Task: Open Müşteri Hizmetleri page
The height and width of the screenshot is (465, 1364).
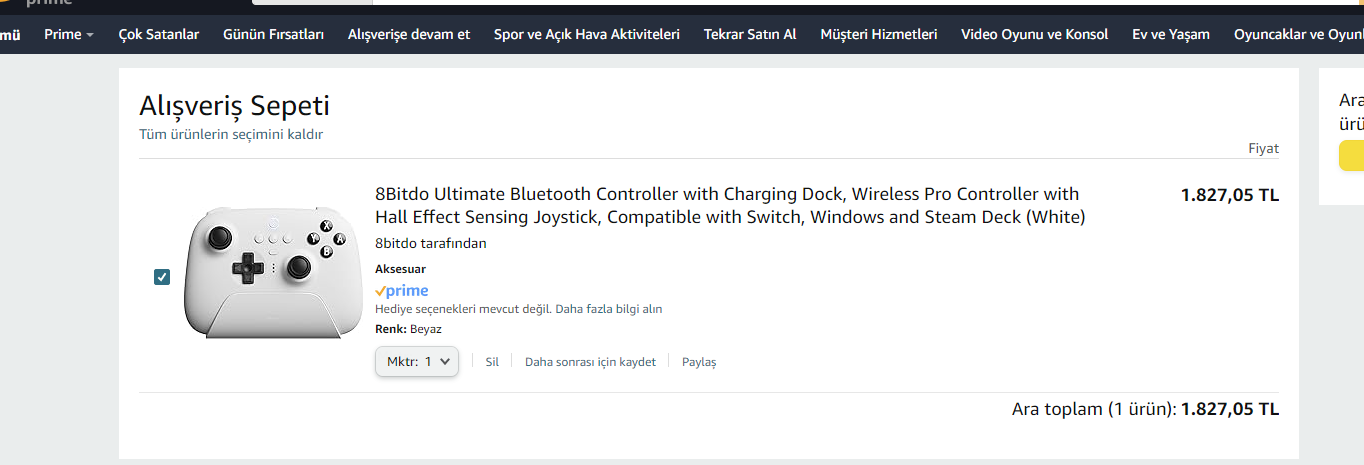Action: point(879,34)
